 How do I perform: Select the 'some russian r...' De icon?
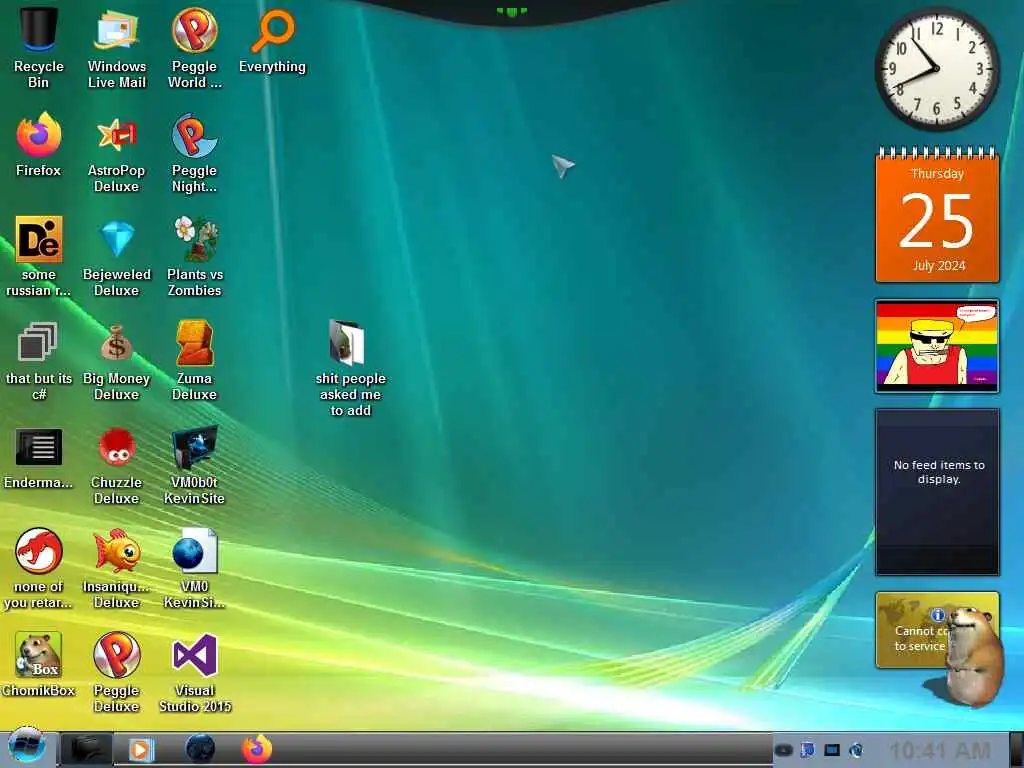point(39,256)
